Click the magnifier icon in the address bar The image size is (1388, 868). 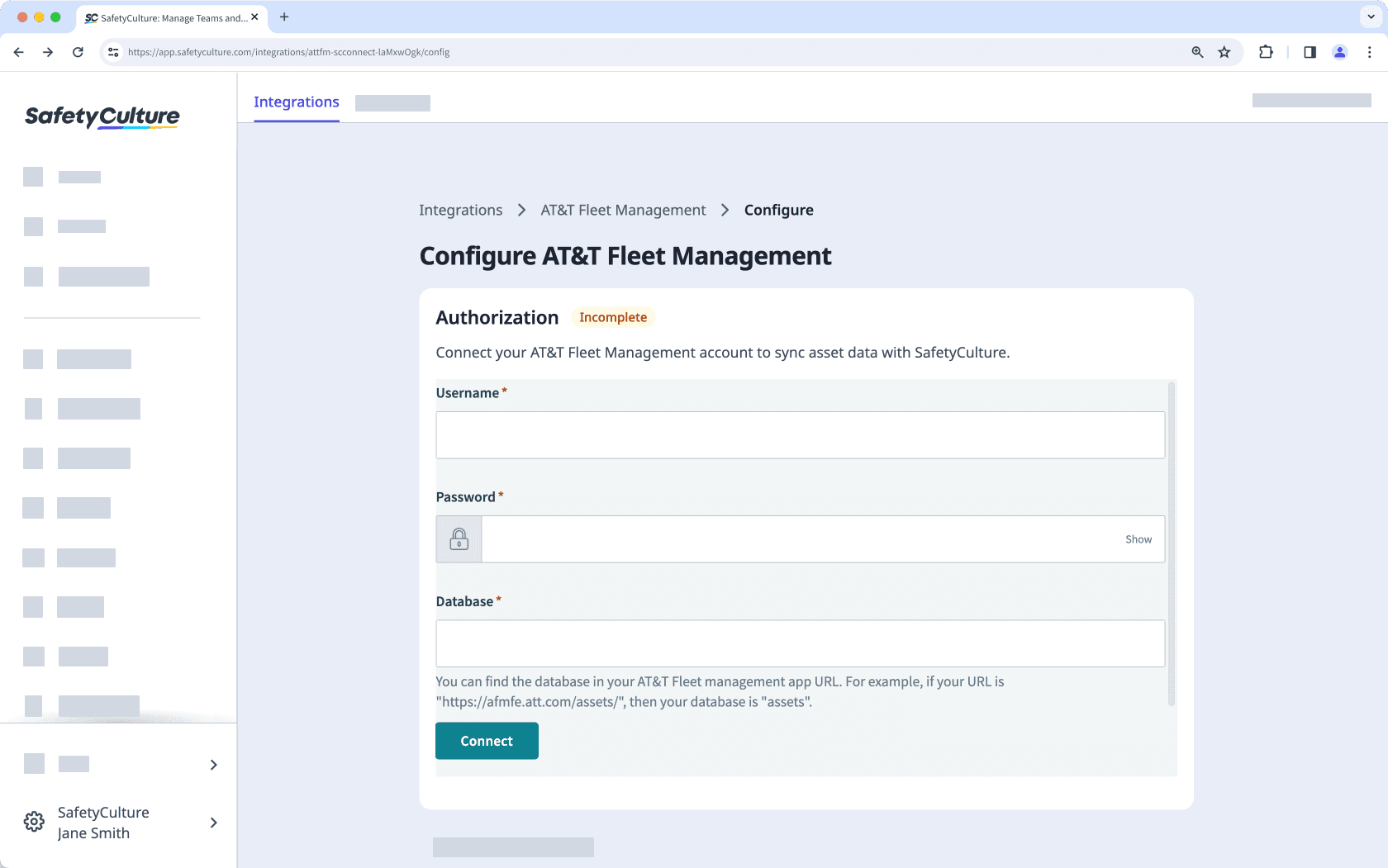click(1197, 52)
